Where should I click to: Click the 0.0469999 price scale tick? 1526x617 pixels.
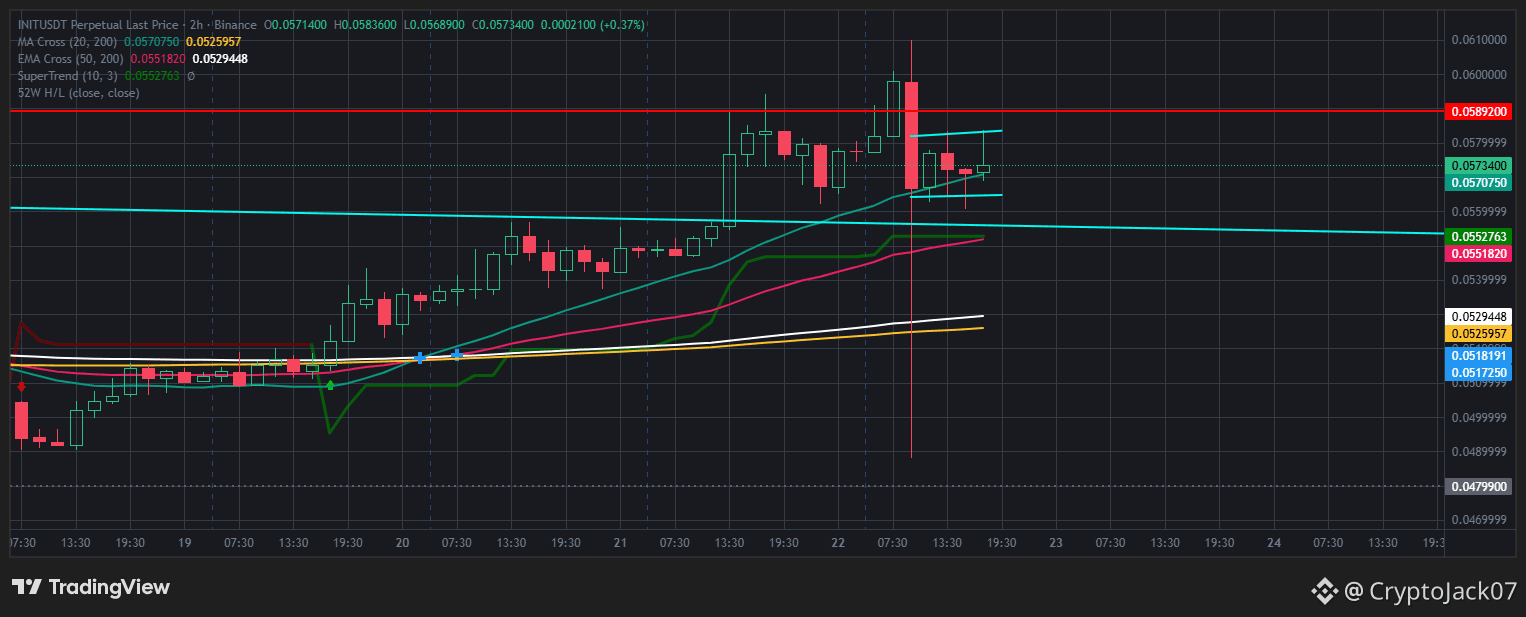(x=1478, y=520)
